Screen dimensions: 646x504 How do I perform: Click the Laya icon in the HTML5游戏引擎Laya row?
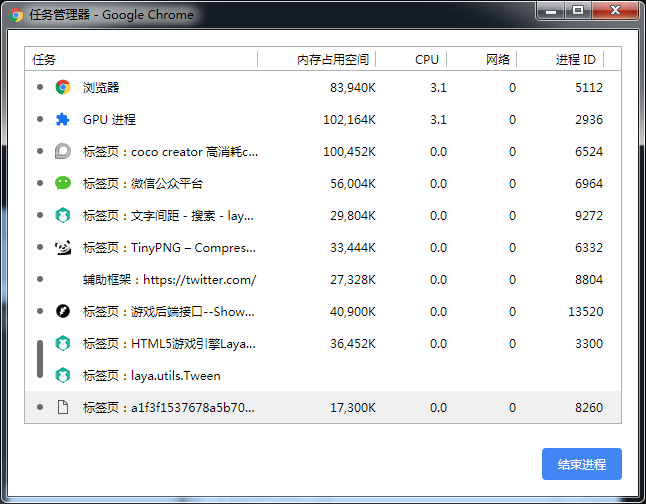point(63,343)
